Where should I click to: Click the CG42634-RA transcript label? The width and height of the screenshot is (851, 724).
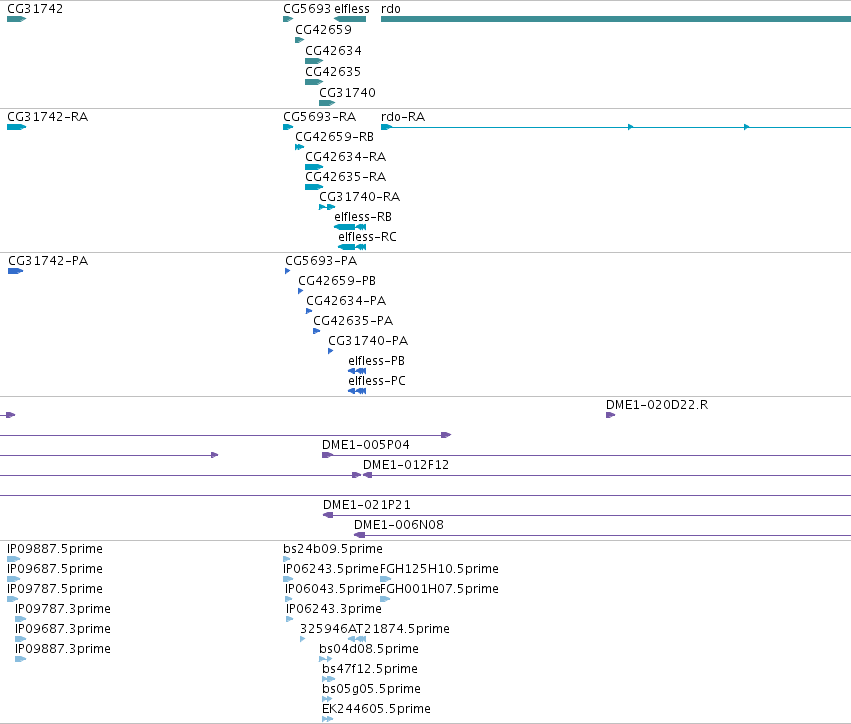point(346,157)
